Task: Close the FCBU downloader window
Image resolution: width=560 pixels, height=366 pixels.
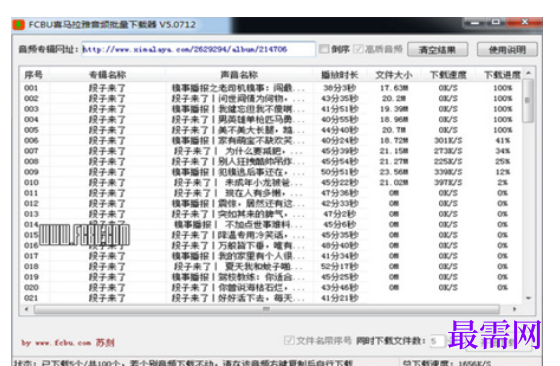Action: coord(524,22)
